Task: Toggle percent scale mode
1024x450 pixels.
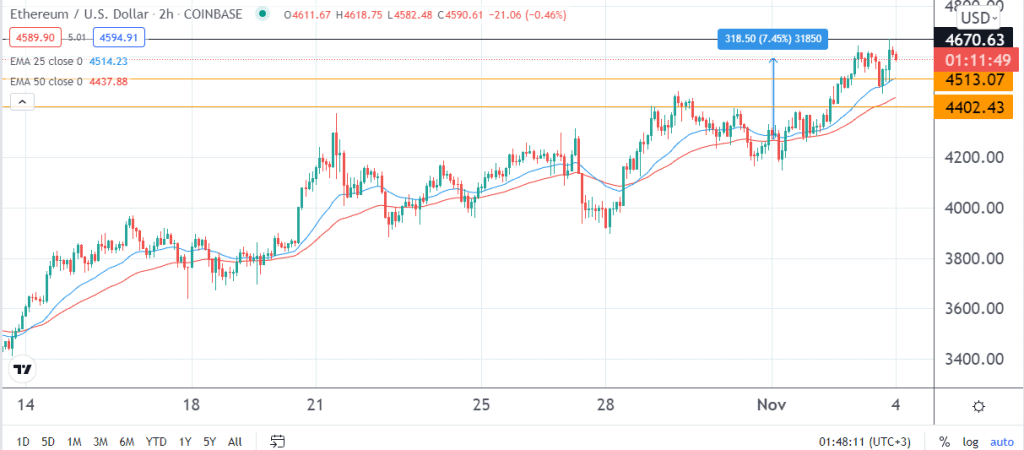Action: [x=944, y=442]
